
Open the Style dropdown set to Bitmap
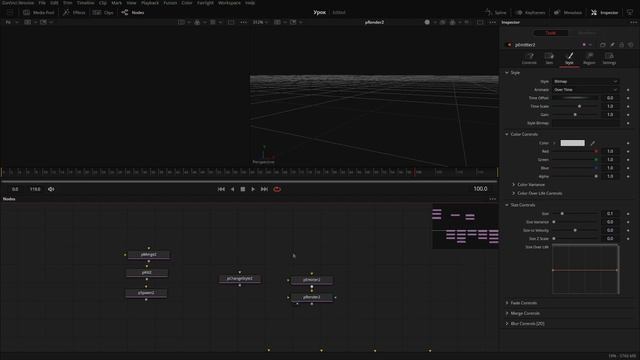(x=585, y=82)
